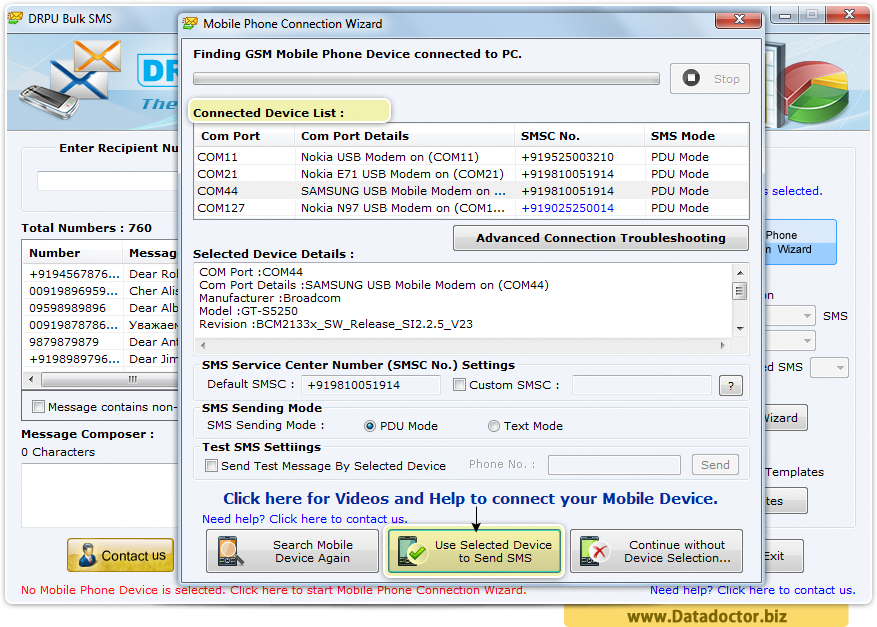Viewport: 877px width, 627px height.
Task: Click red 'No Mobile Phone Device is selected' link
Action: (273, 590)
